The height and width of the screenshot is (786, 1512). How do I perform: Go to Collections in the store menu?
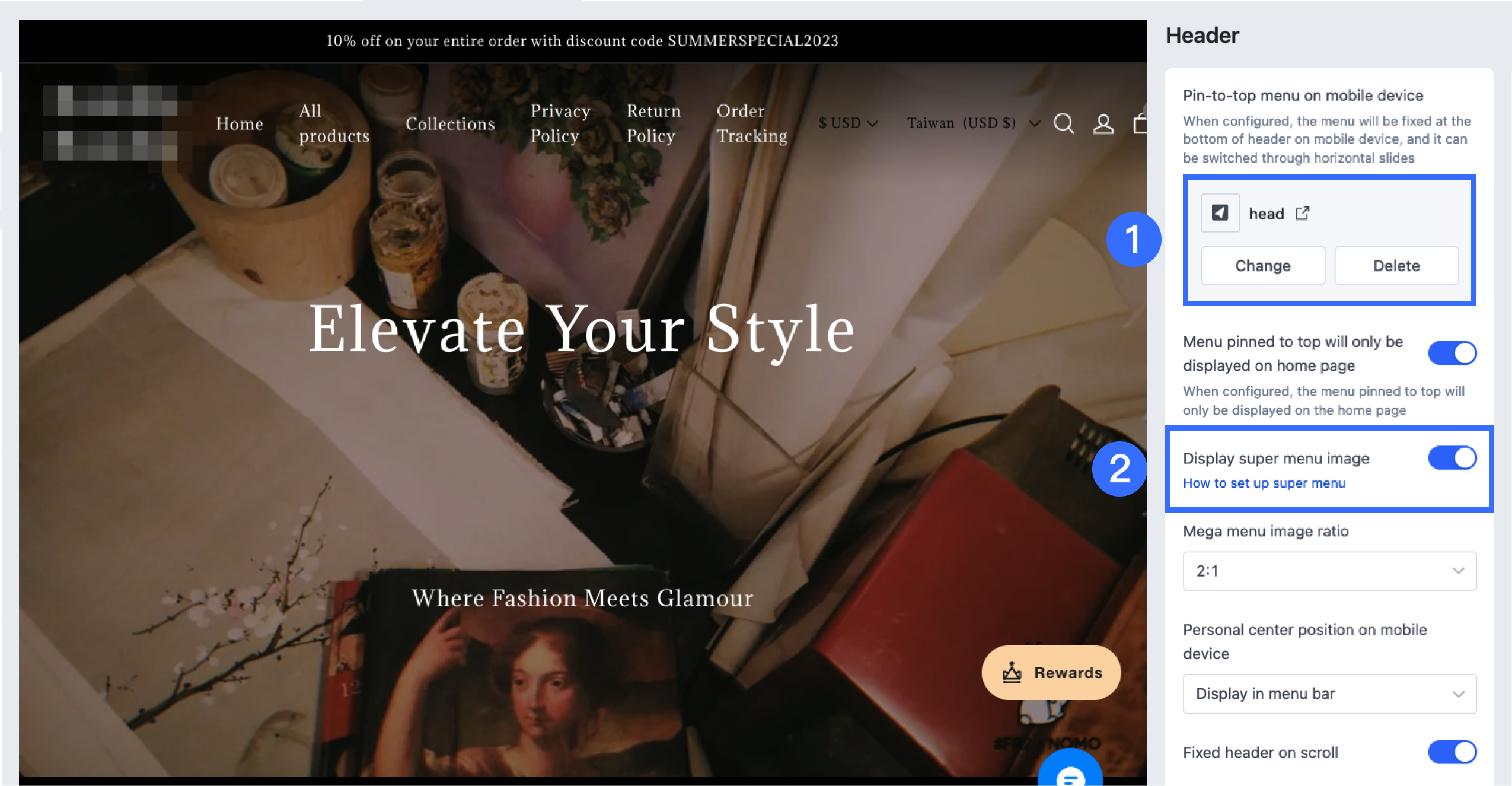point(450,123)
